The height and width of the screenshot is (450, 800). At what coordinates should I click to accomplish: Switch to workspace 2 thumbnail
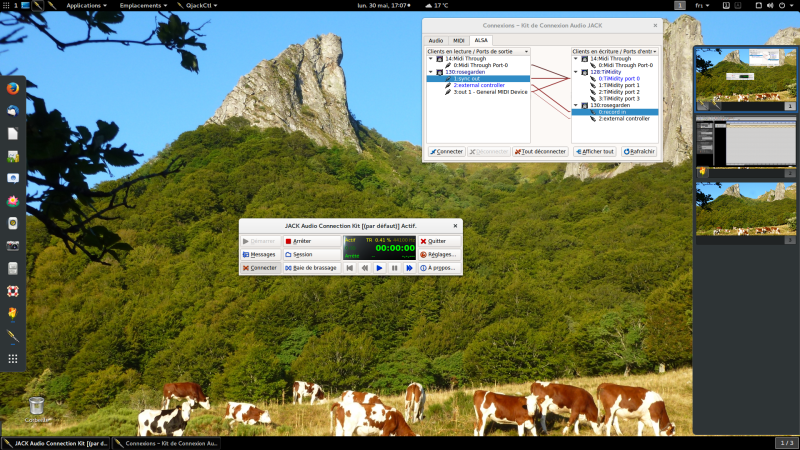click(745, 147)
